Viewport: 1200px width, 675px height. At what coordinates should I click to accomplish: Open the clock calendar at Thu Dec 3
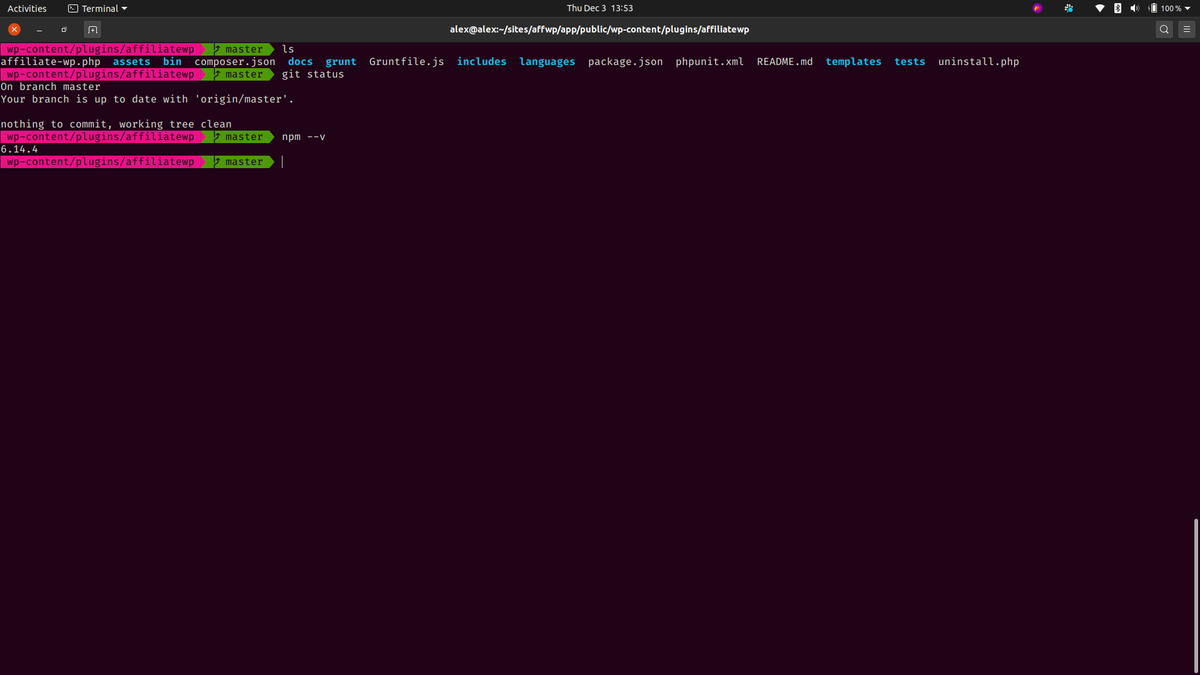[600, 8]
